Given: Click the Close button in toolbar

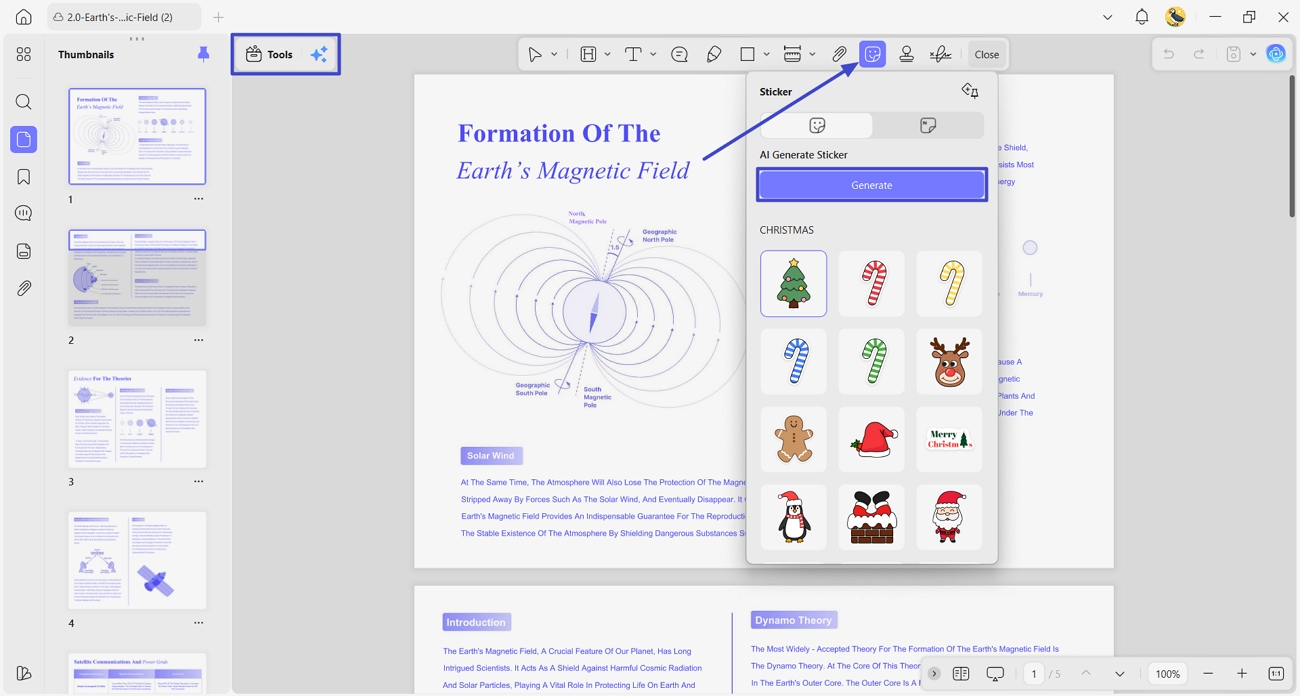Looking at the screenshot, I should click(987, 54).
